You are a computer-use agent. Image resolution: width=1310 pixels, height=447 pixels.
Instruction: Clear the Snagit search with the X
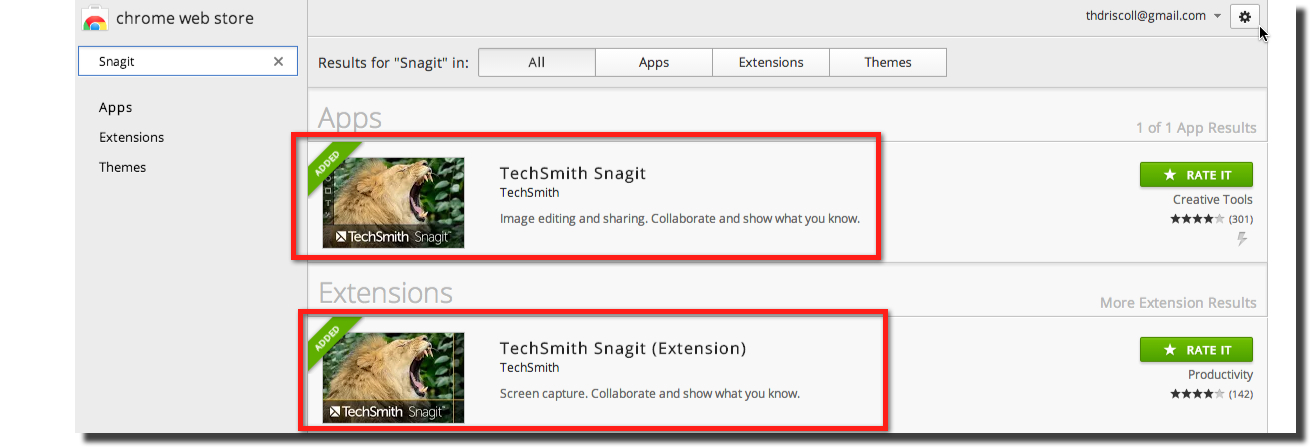coord(279,62)
